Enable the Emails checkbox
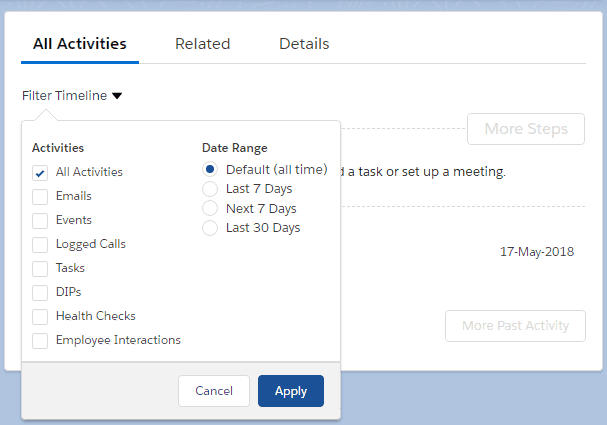Image resolution: width=607 pixels, height=425 pixels. coord(40,196)
